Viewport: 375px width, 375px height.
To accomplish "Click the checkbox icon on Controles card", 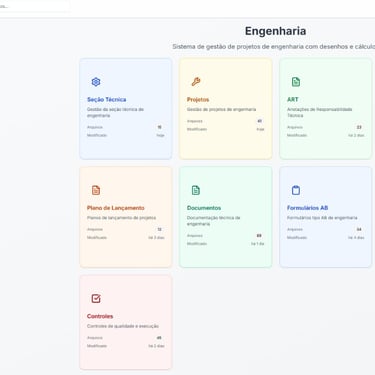I will [96, 298].
